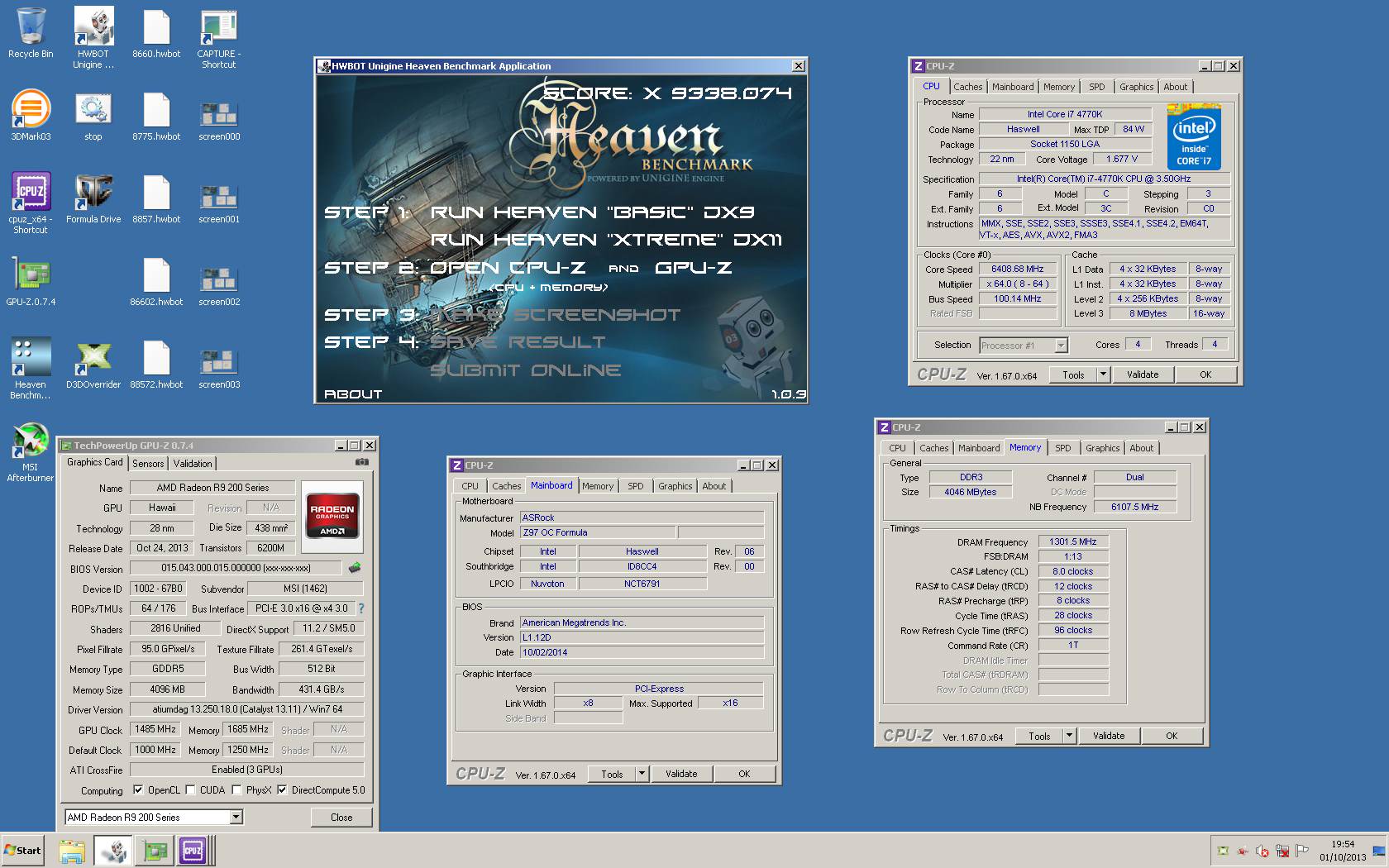
Task: Open the CAPTURE shortcut icon
Action: point(219,37)
